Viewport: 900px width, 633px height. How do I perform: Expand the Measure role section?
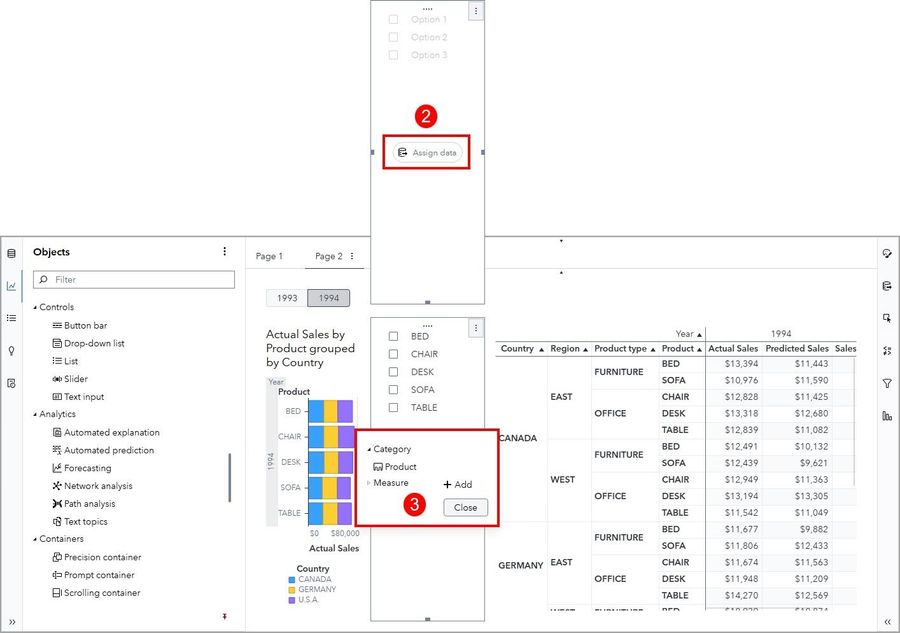tap(368, 483)
